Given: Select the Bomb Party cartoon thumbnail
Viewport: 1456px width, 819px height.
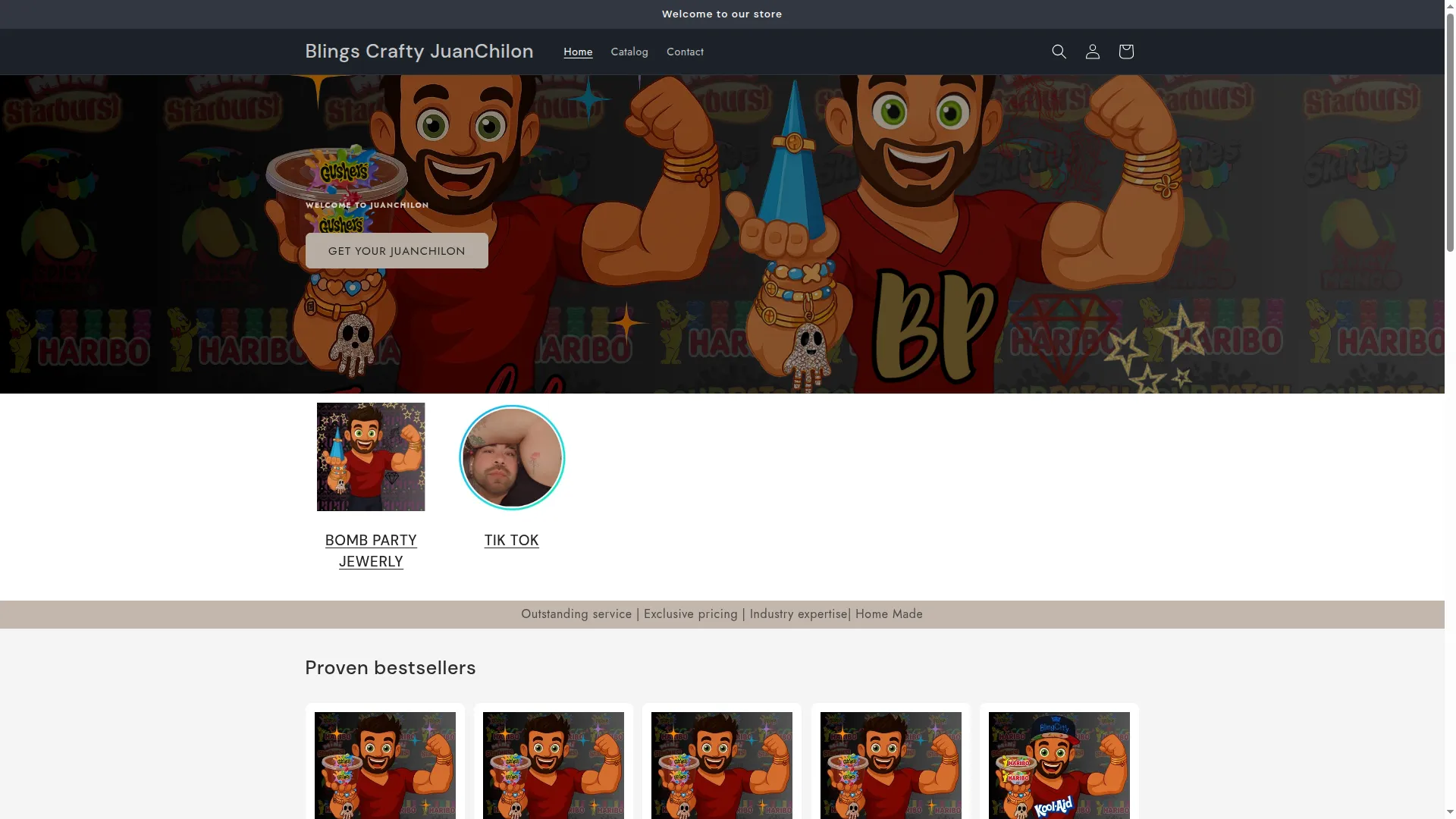Looking at the screenshot, I should [x=371, y=457].
